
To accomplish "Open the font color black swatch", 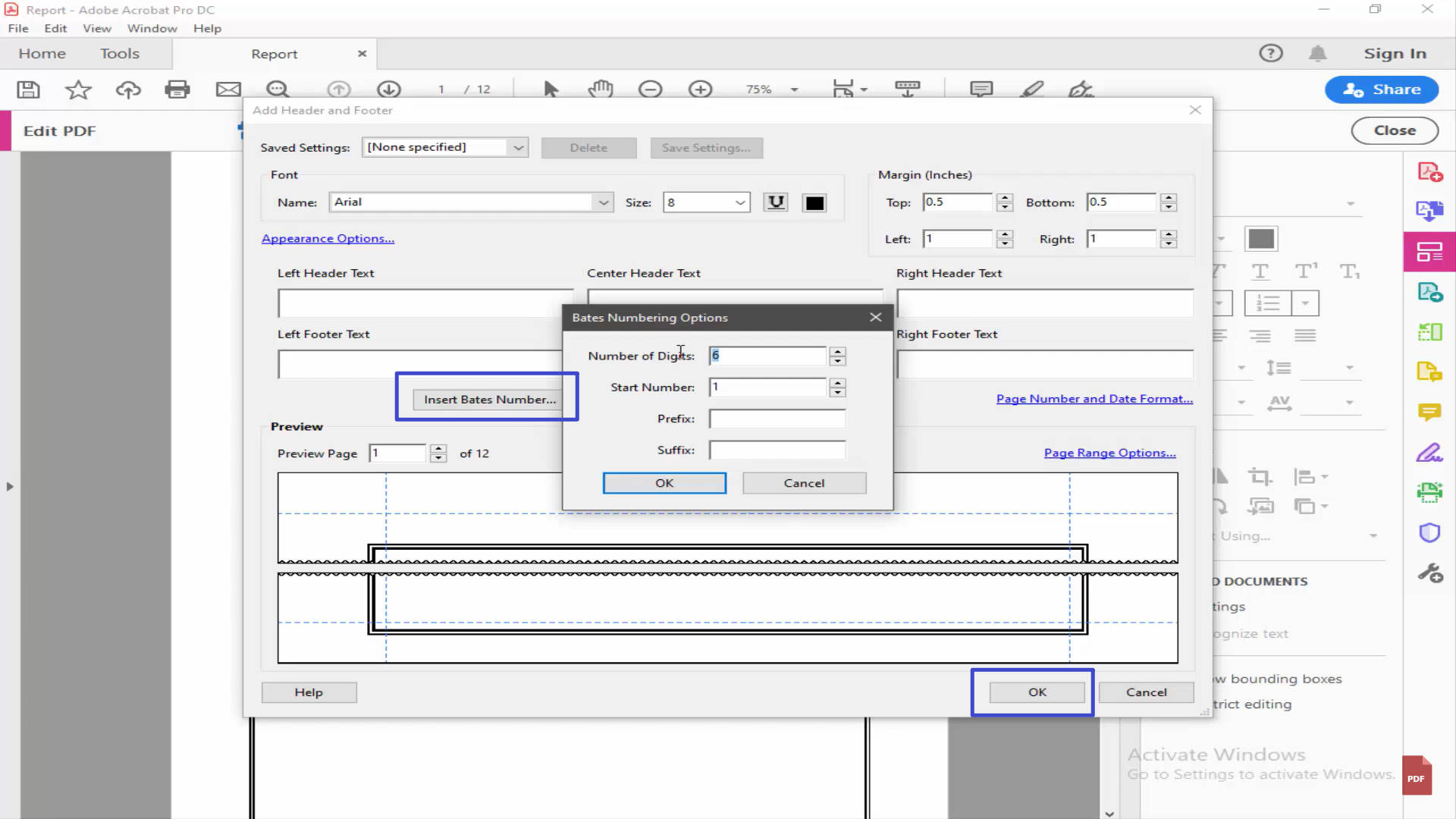I will point(814,203).
